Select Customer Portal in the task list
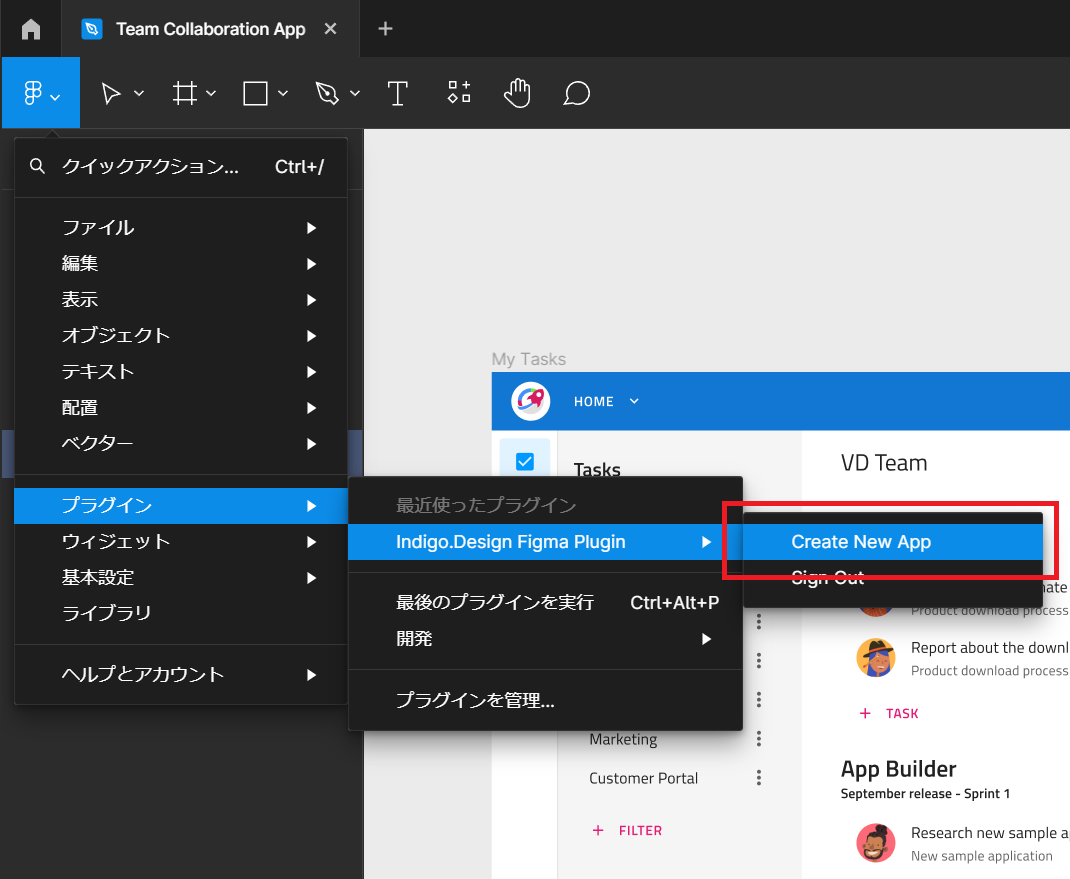This screenshot has width=1070, height=879. coord(644,778)
